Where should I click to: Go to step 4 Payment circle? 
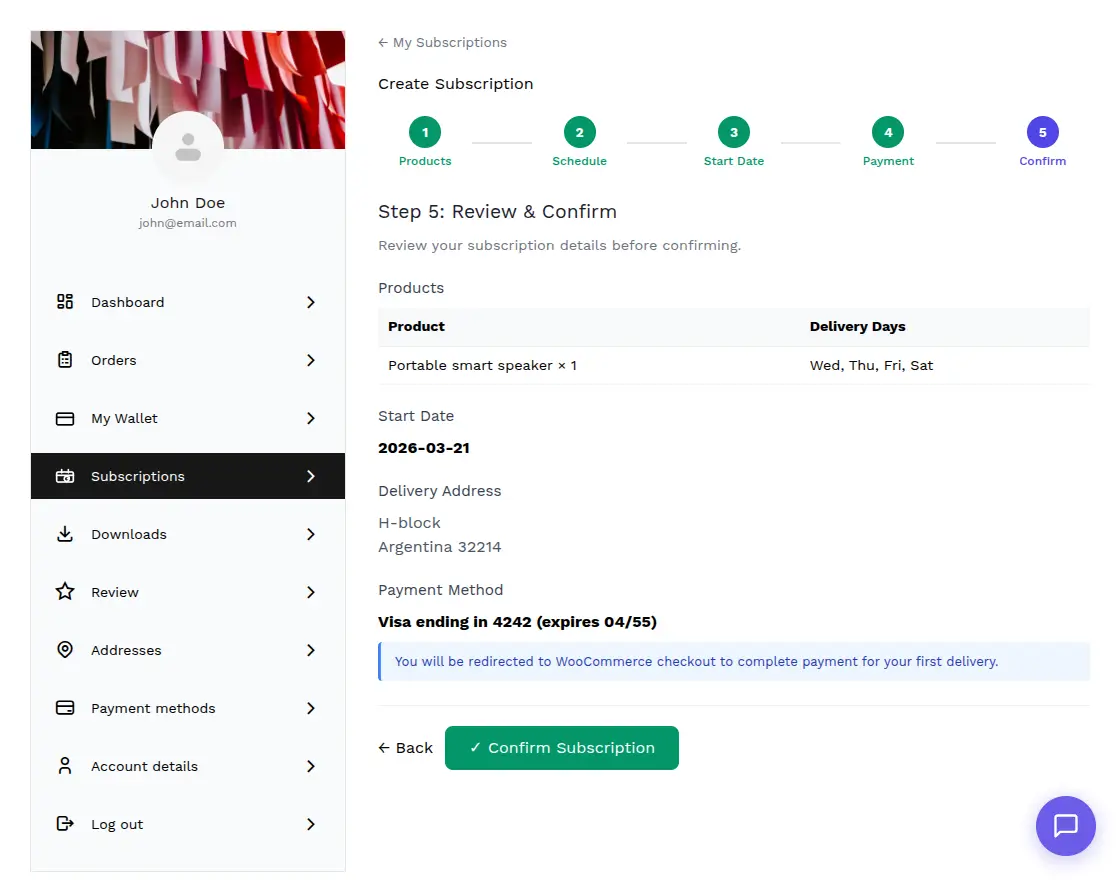point(888,132)
